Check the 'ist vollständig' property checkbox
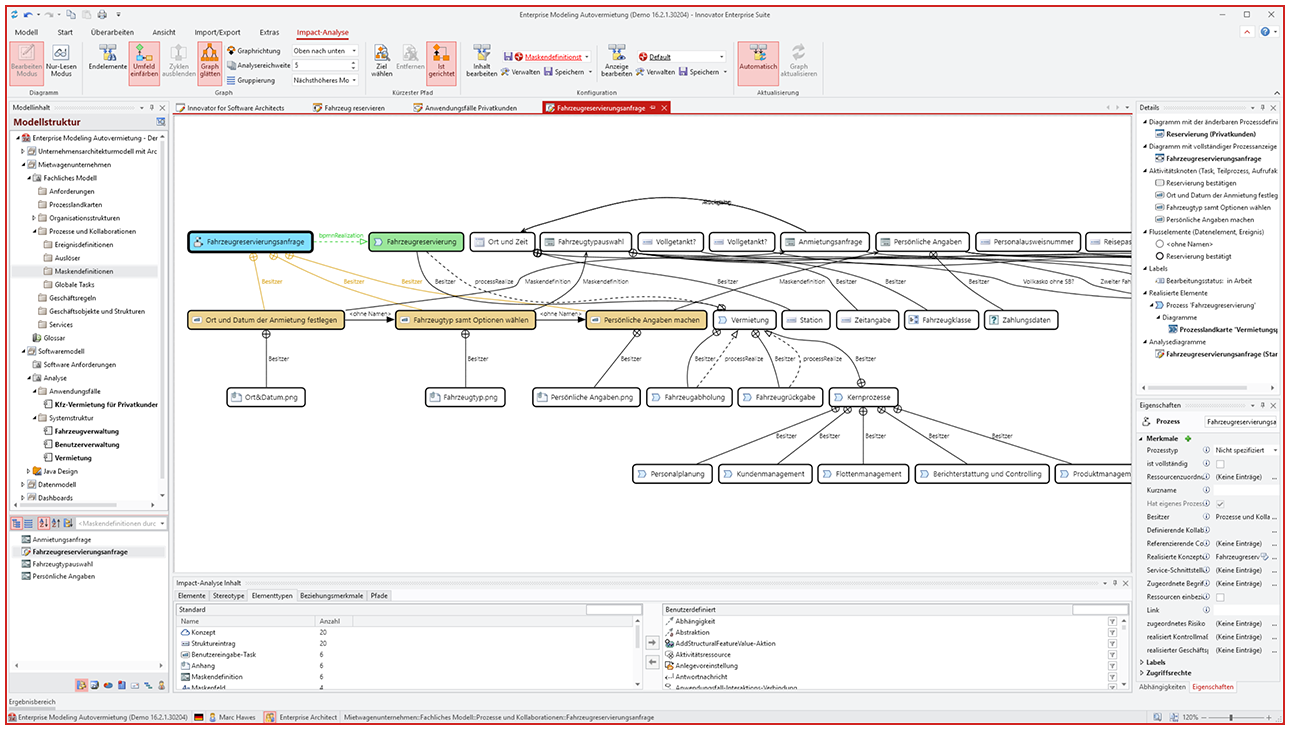The height and width of the screenshot is (730, 1290). tap(1220, 464)
